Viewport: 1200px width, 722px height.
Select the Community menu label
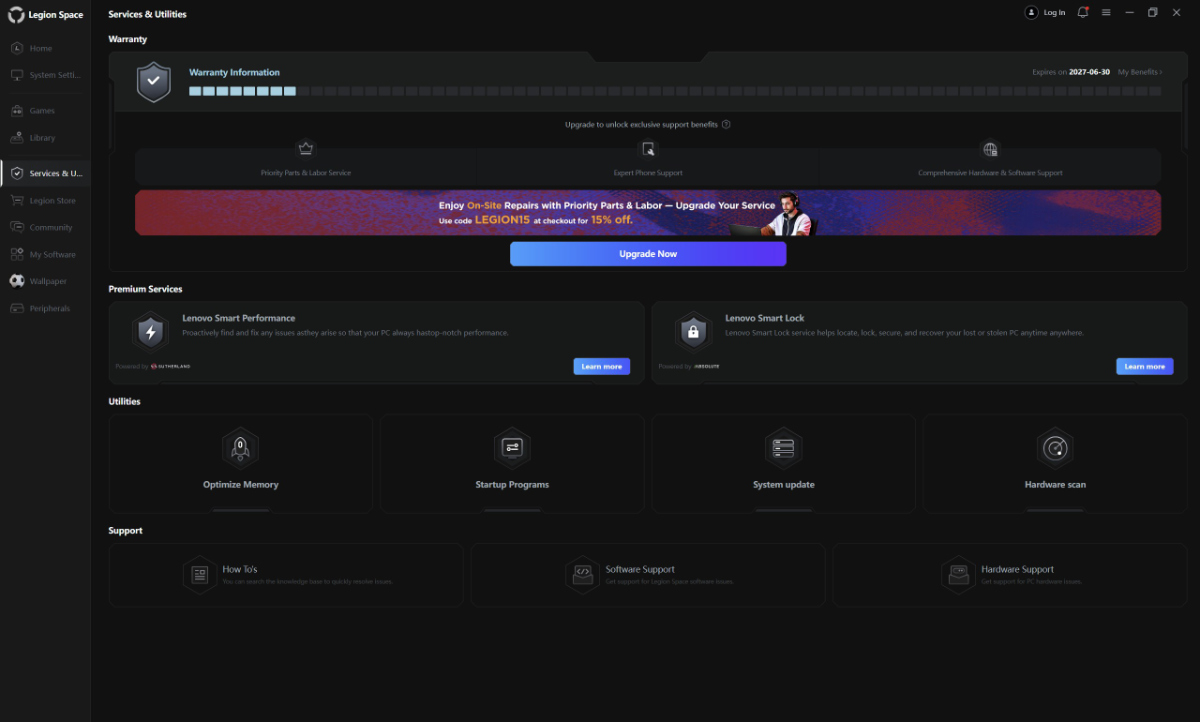51,228
